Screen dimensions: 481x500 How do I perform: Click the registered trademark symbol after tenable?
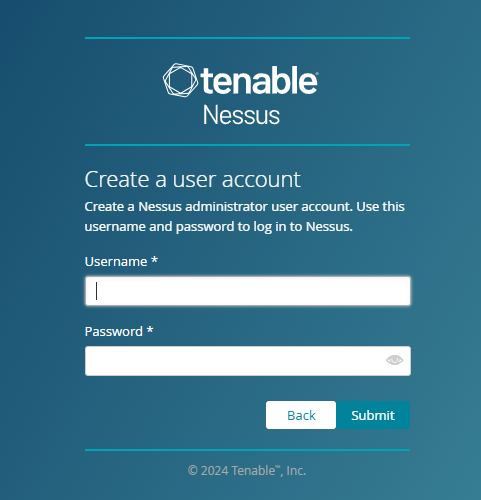[317, 73]
